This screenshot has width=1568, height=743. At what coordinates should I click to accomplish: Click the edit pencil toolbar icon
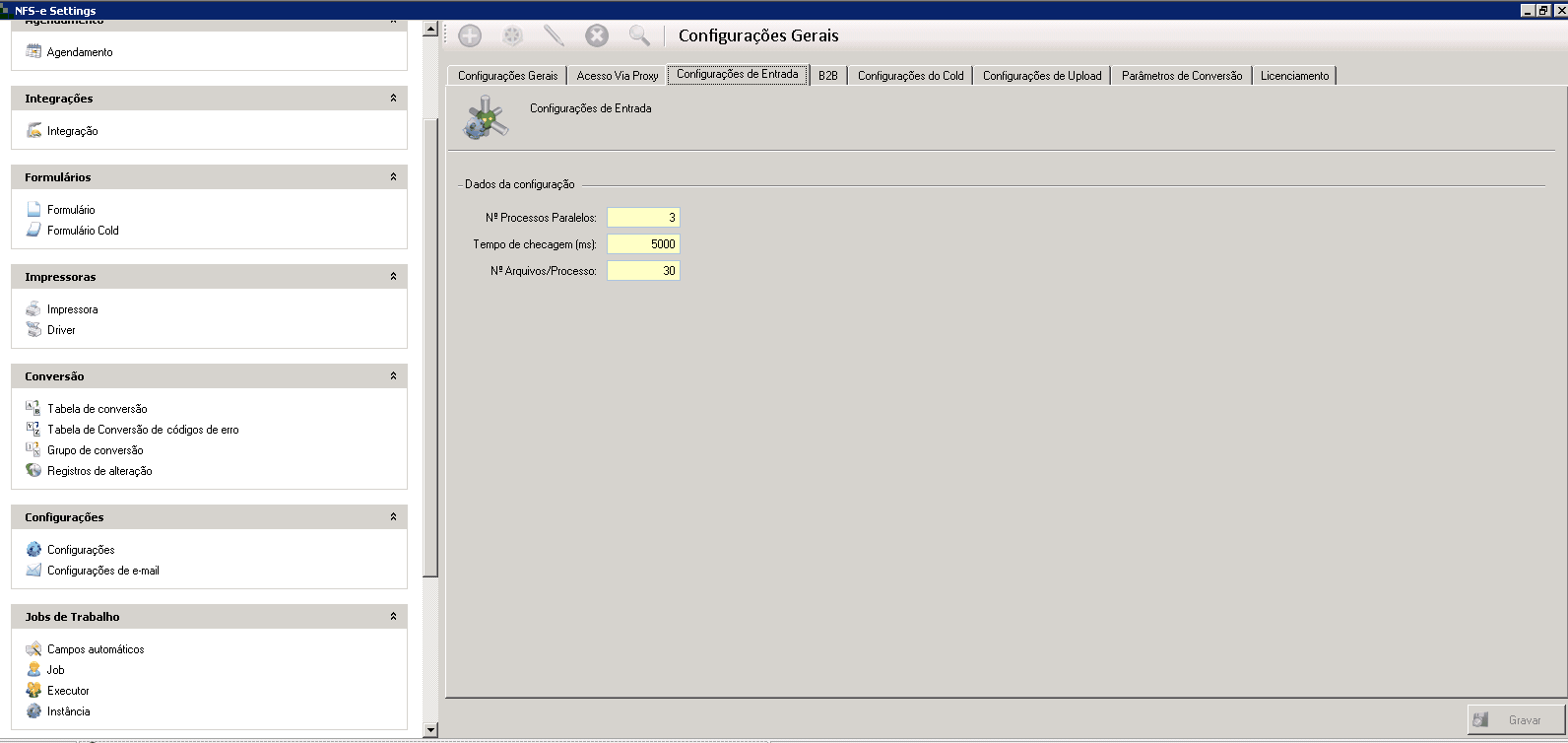pos(555,35)
